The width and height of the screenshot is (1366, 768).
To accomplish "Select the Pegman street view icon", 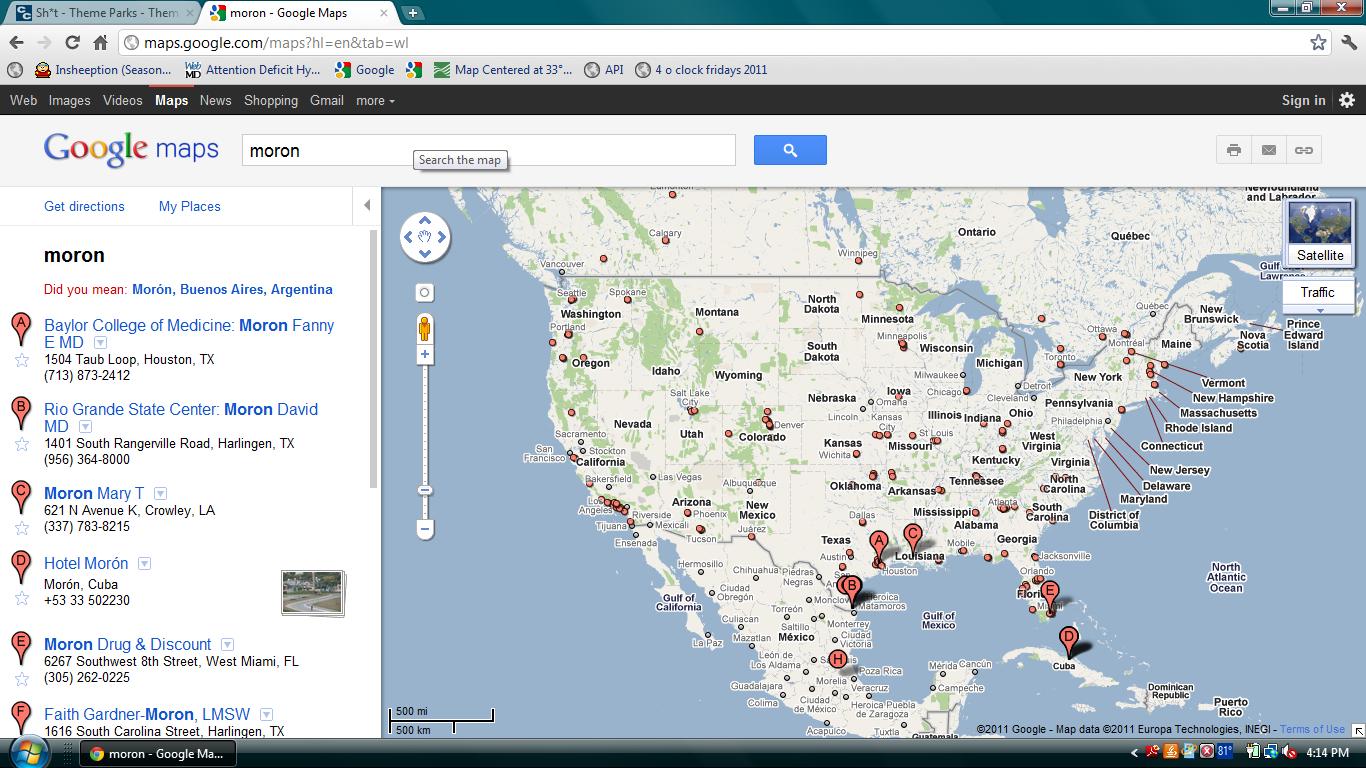I will tap(425, 328).
